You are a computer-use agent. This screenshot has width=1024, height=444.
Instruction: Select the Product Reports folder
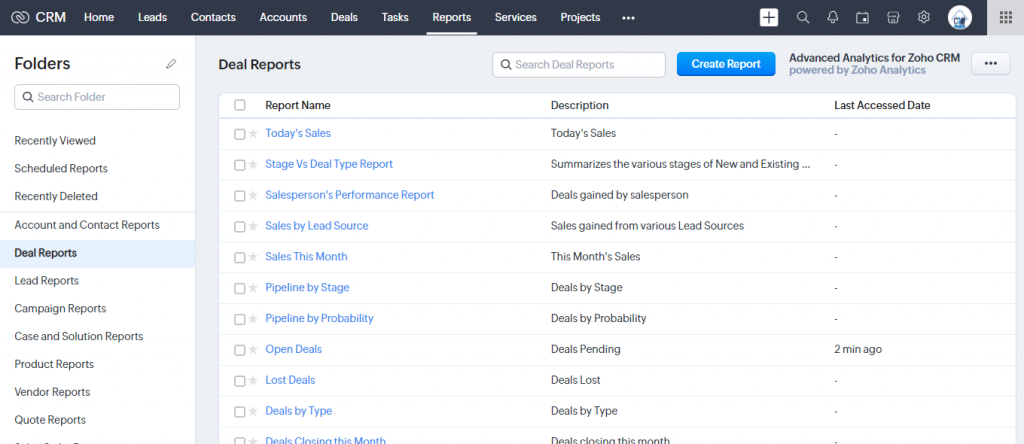[x=54, y=364]
